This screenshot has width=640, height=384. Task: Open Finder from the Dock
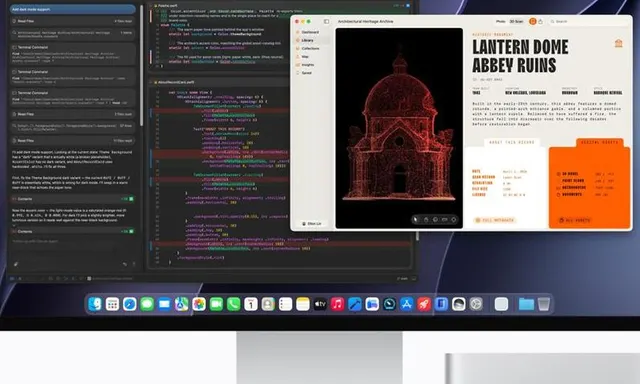click(x=95, y=304)
